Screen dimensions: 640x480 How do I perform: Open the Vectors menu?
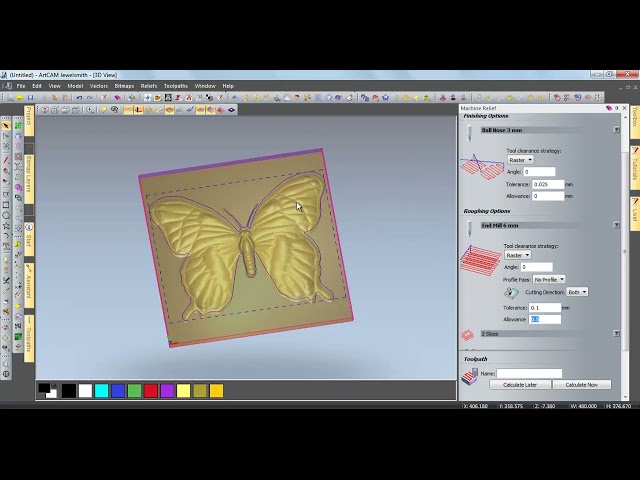click(99, 86)
